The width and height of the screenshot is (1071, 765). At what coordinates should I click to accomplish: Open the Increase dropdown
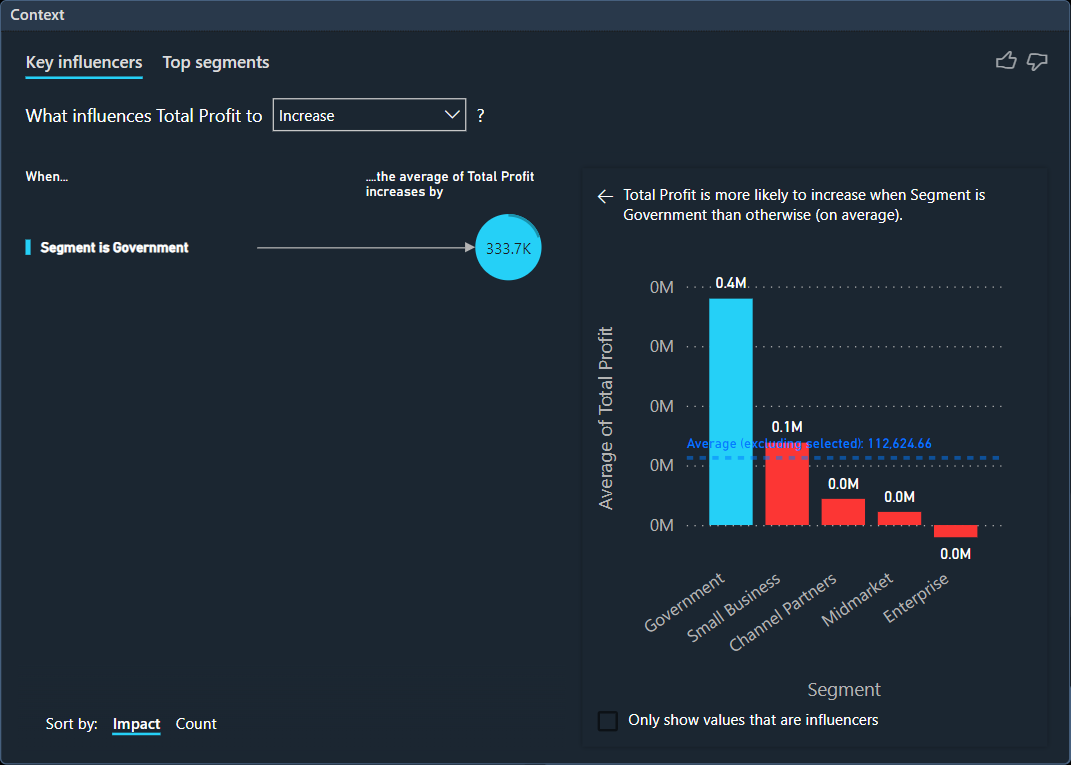click(369, 116)
